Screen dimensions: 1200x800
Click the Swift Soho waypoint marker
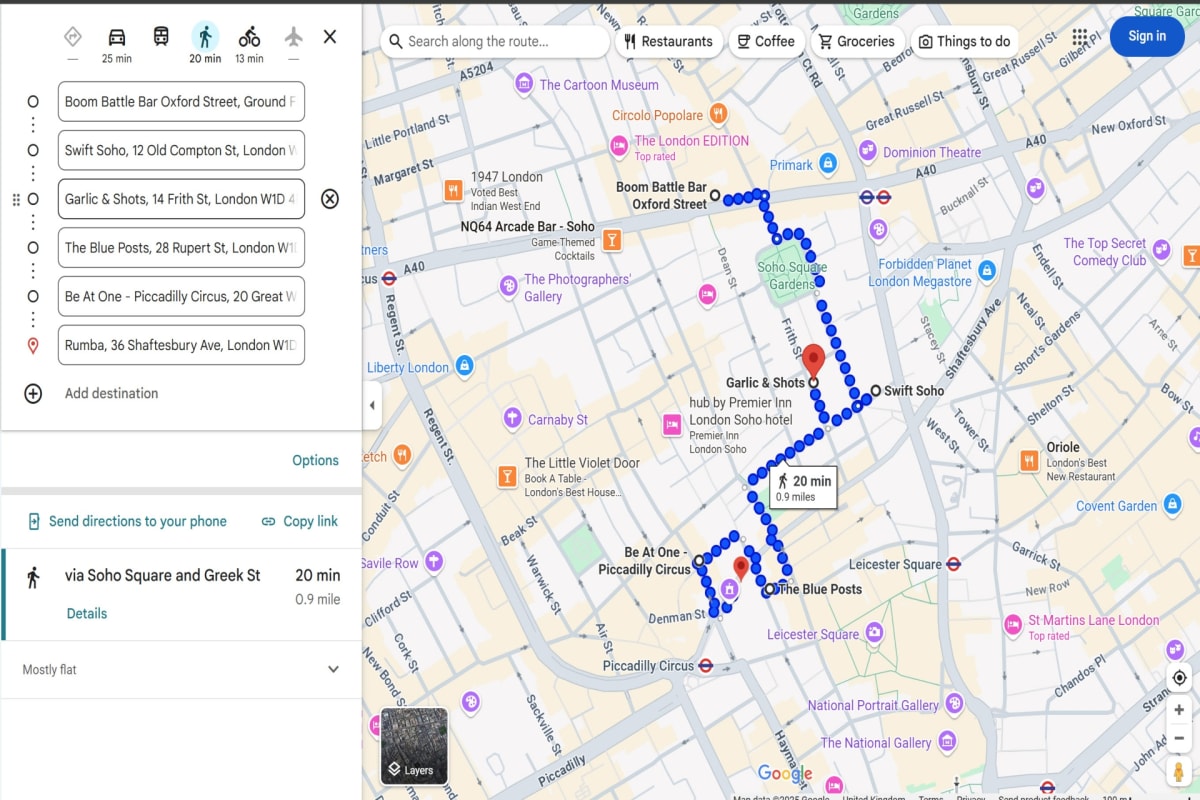[x=876, y=390]
